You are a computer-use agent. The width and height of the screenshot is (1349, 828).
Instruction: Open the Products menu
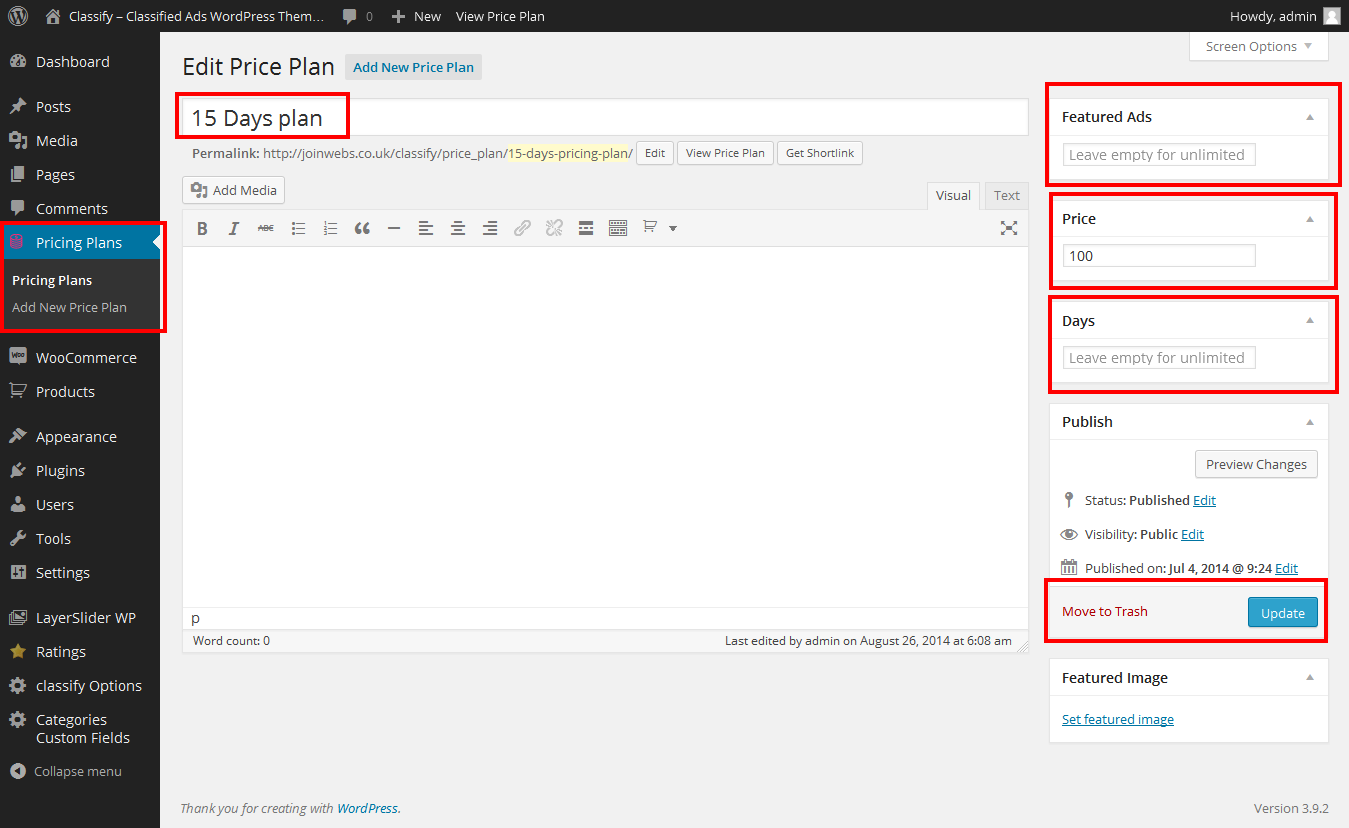point(80,392)
